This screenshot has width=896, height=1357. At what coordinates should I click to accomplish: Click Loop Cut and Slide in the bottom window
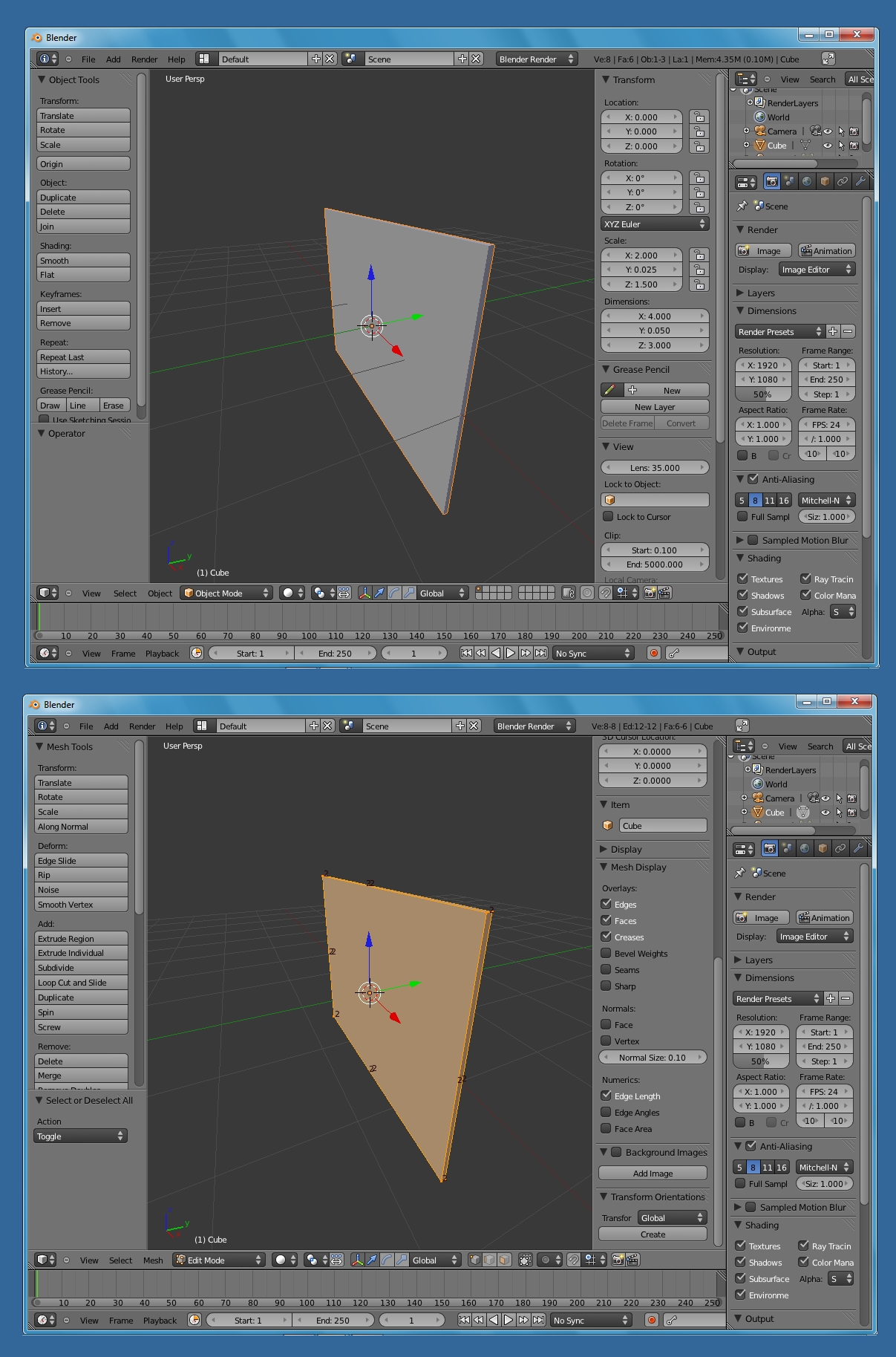[81, 982]
